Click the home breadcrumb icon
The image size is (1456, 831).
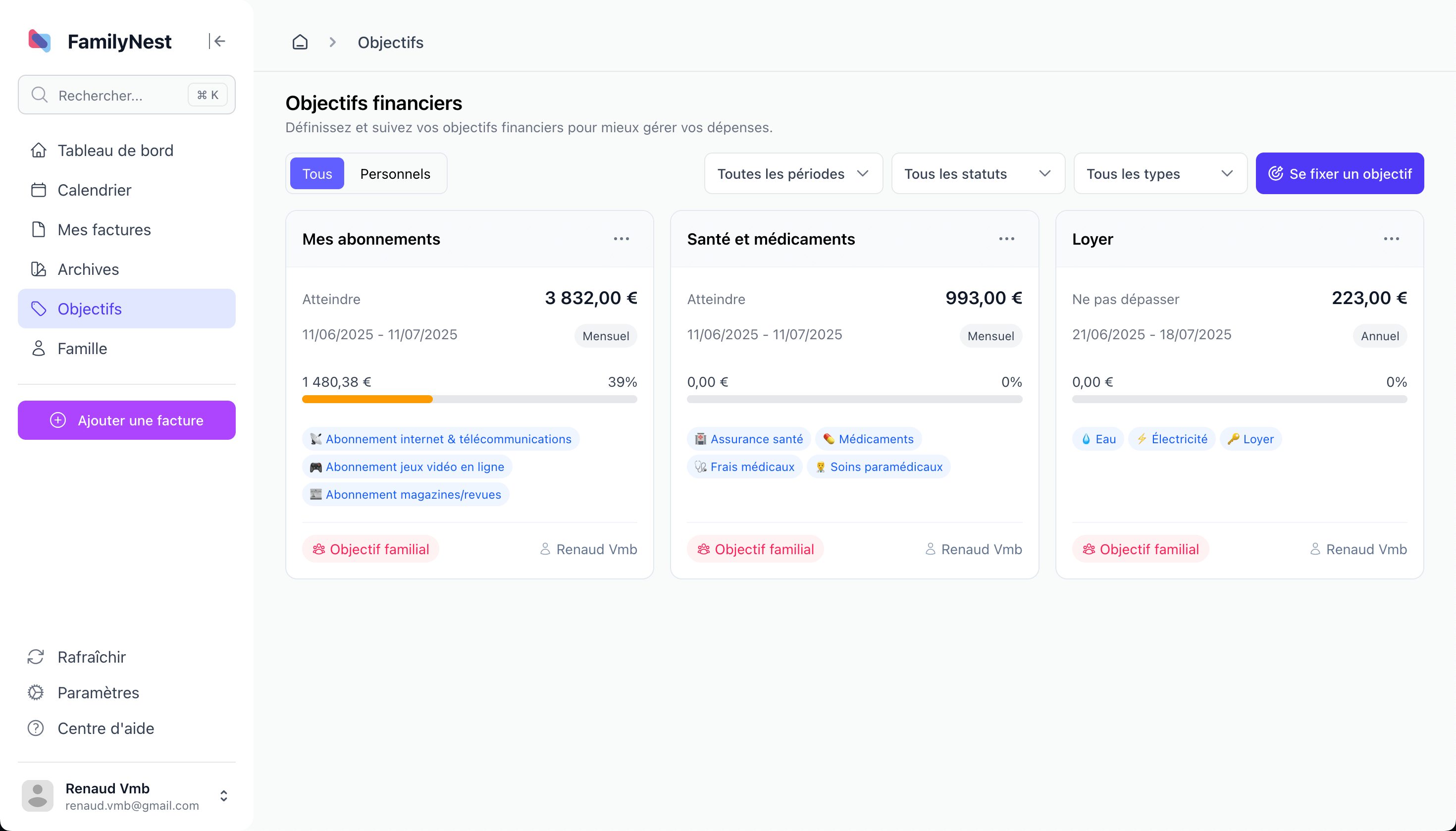[300, 42]
